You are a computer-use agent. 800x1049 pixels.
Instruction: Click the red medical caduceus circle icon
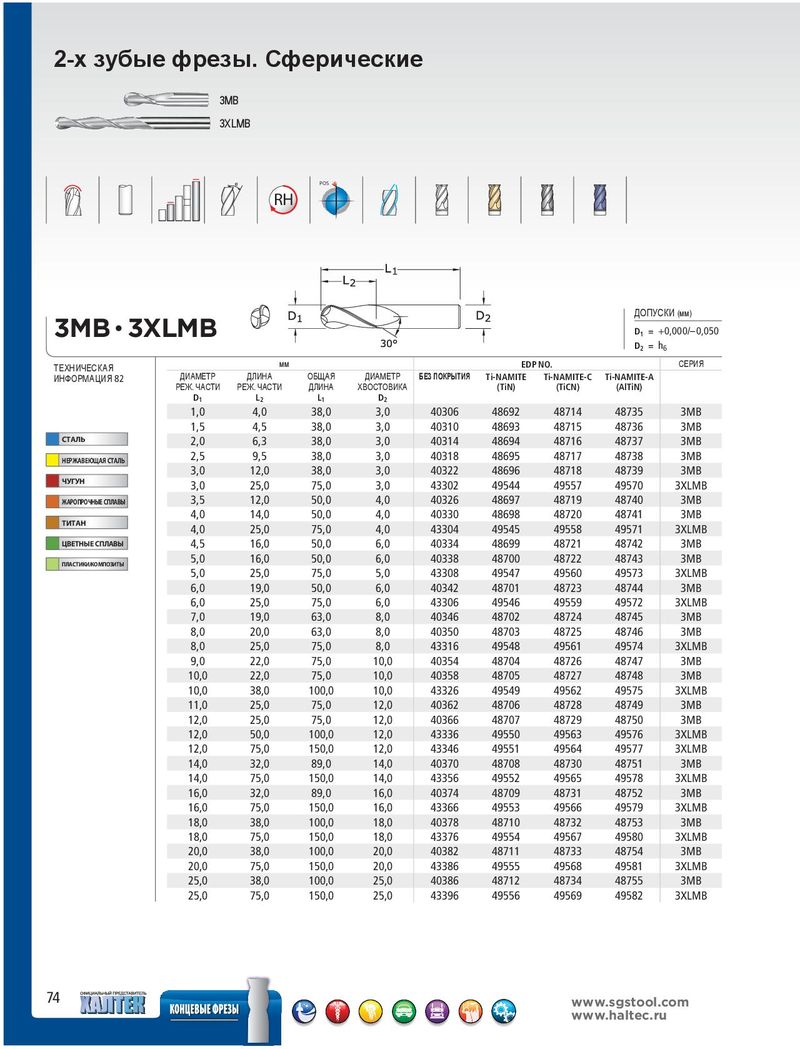(337, 1012)
